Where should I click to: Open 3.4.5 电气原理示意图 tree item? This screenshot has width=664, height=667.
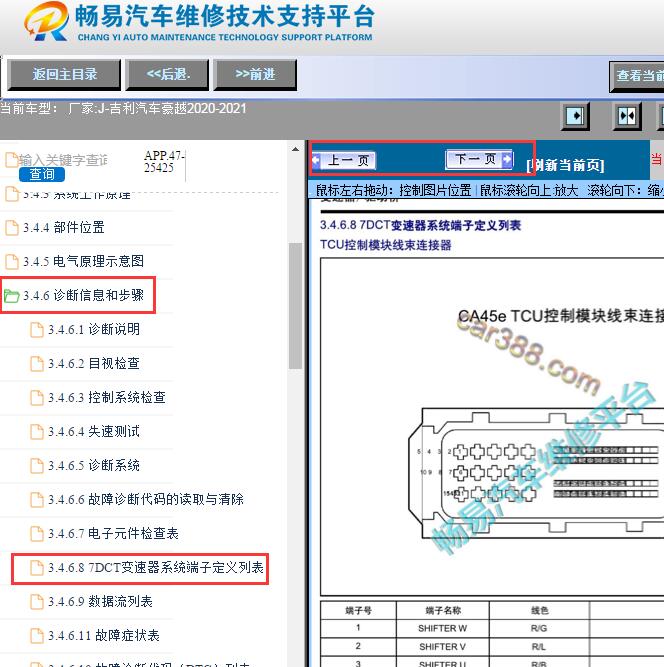83,261
